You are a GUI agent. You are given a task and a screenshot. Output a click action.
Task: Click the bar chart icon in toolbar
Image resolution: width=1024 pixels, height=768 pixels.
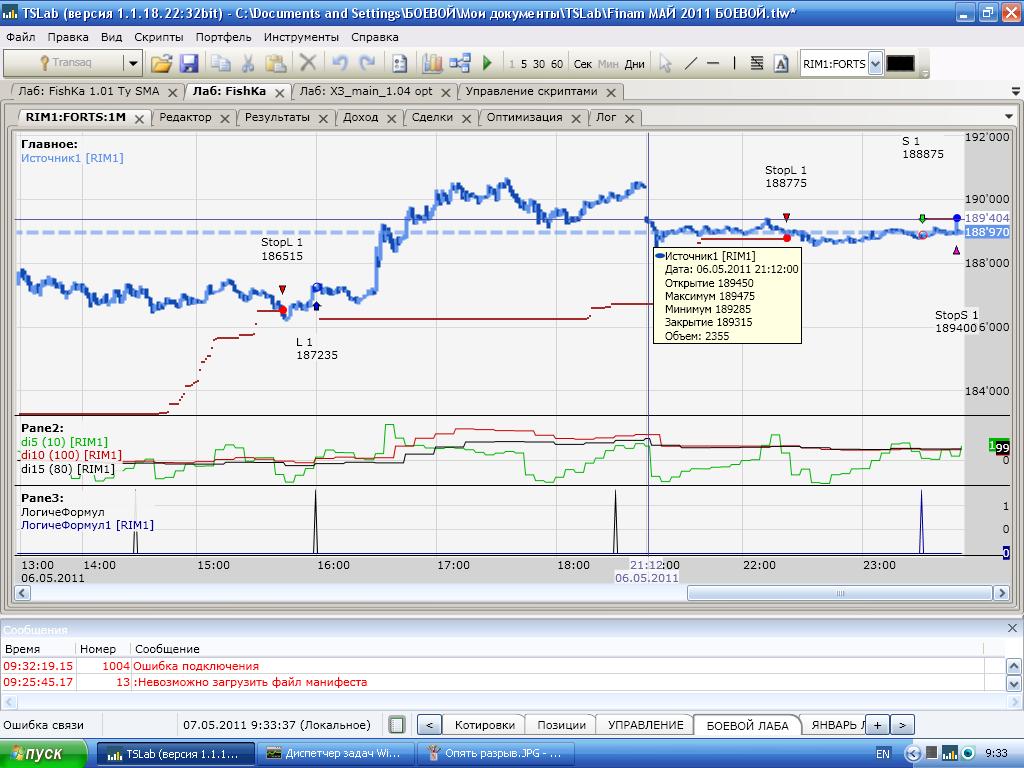point(432,63)
